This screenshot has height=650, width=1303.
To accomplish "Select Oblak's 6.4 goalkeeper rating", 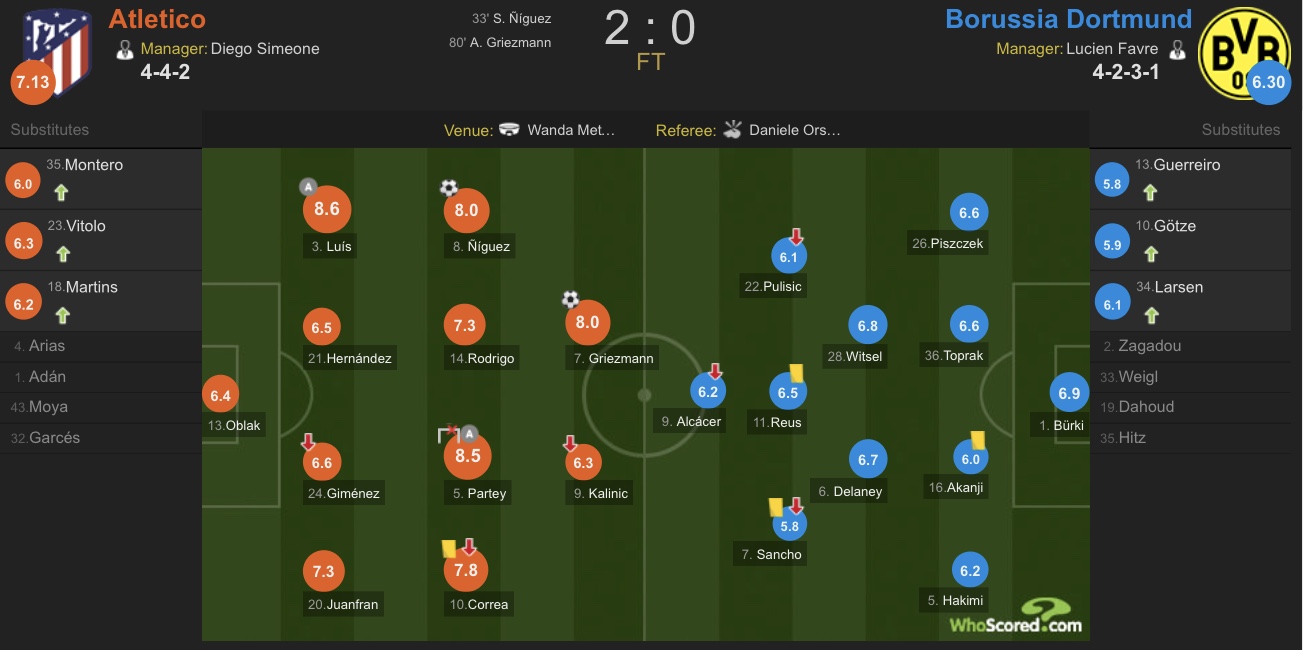I will 220,396.
